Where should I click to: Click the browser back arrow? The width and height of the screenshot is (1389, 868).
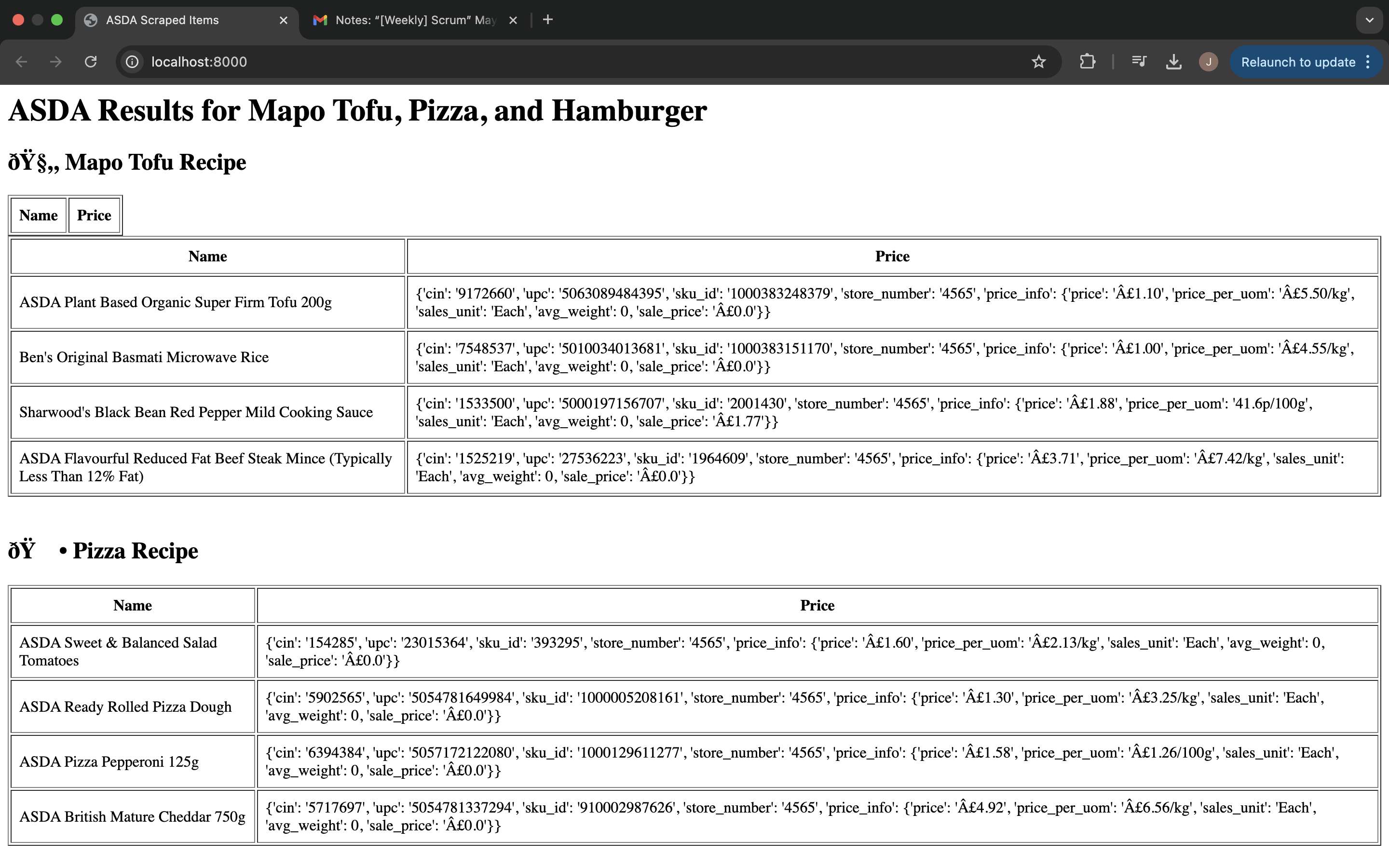[21, 62]
